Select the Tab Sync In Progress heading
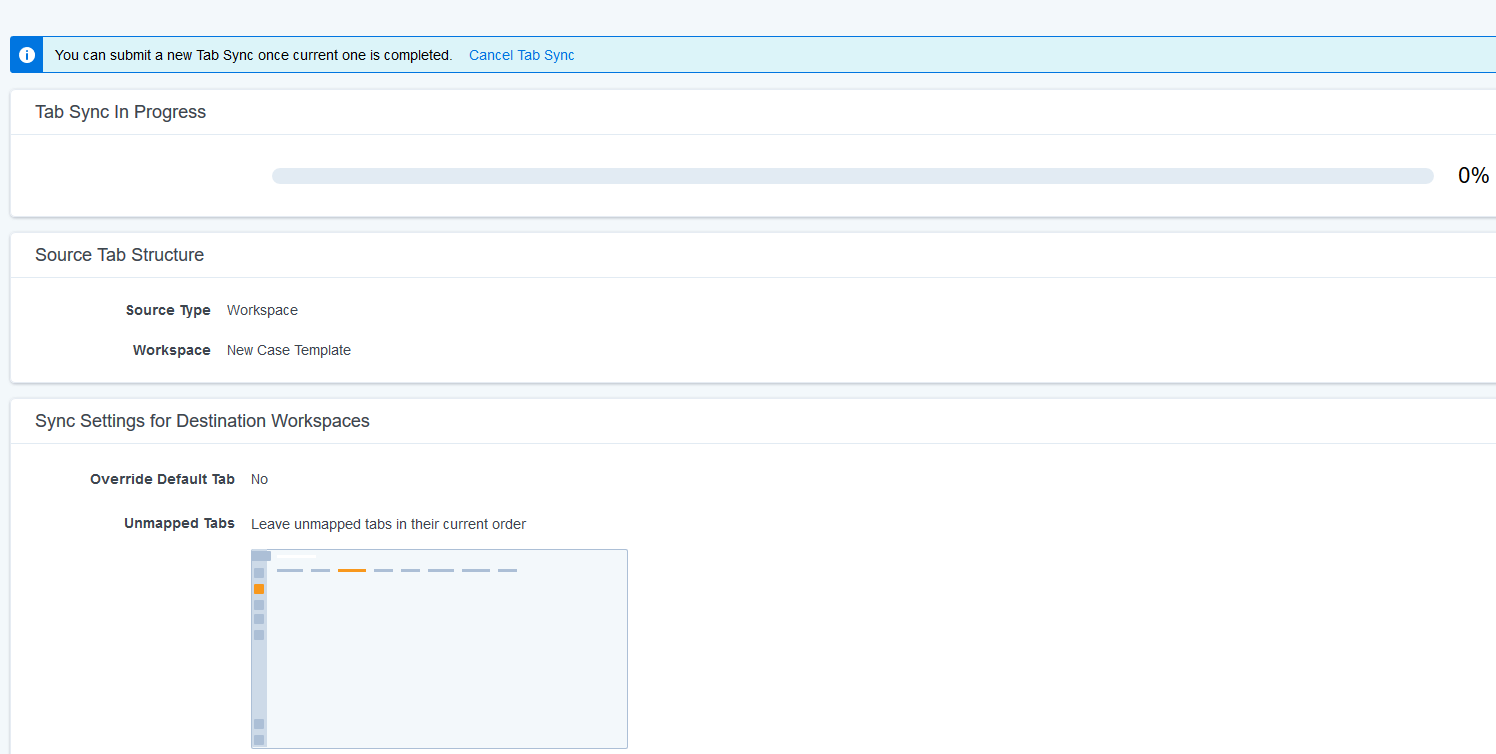 (120, 112)
